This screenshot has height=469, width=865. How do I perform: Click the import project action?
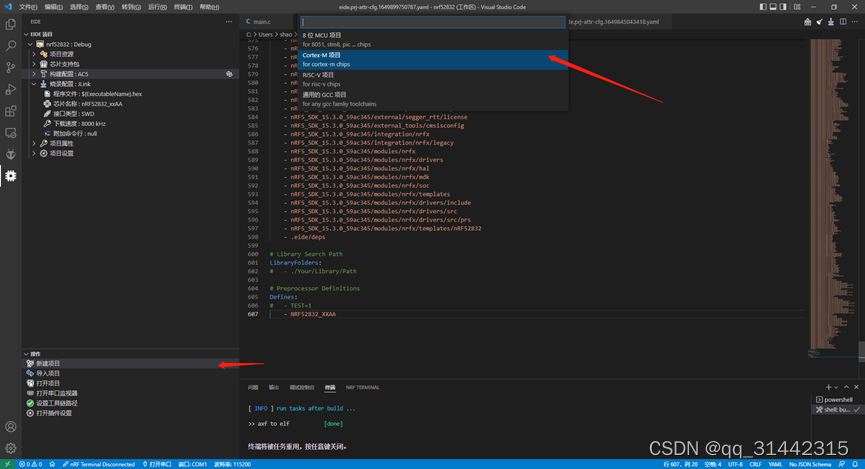tap(130, 374)
